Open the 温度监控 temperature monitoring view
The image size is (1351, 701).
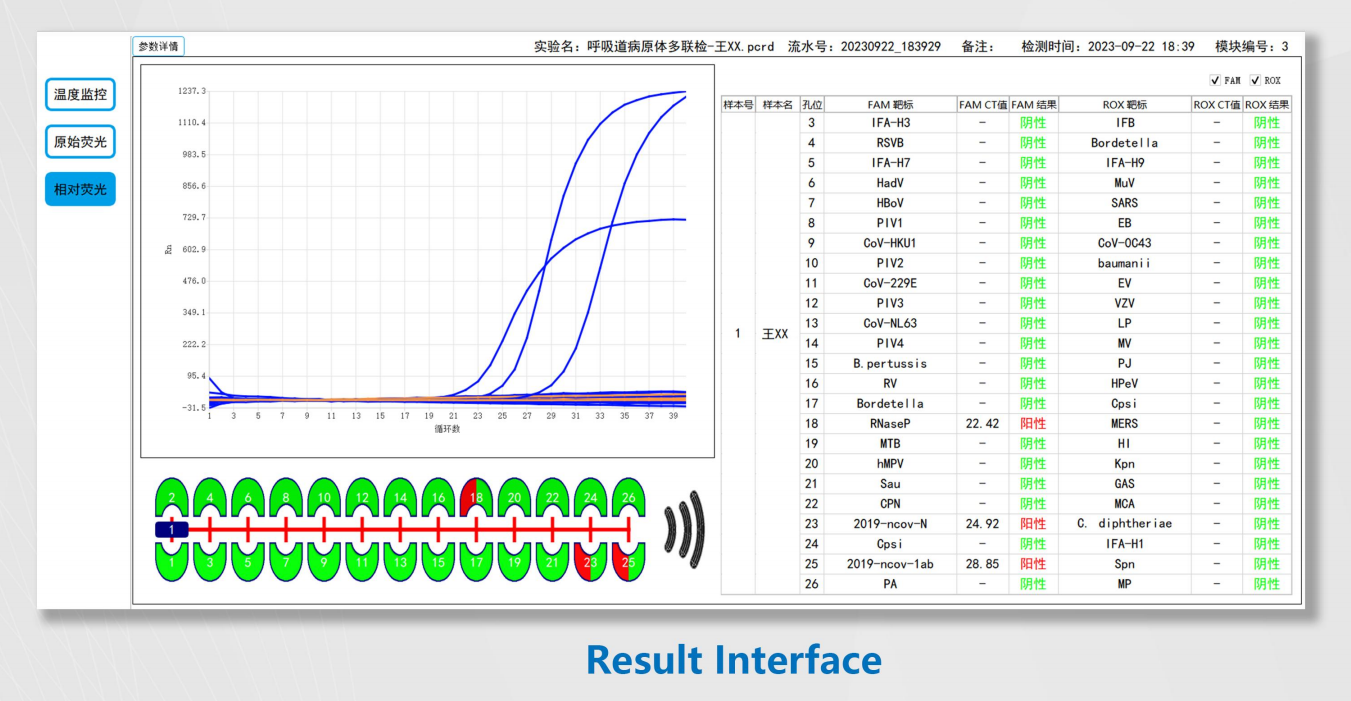pos(80,95)
